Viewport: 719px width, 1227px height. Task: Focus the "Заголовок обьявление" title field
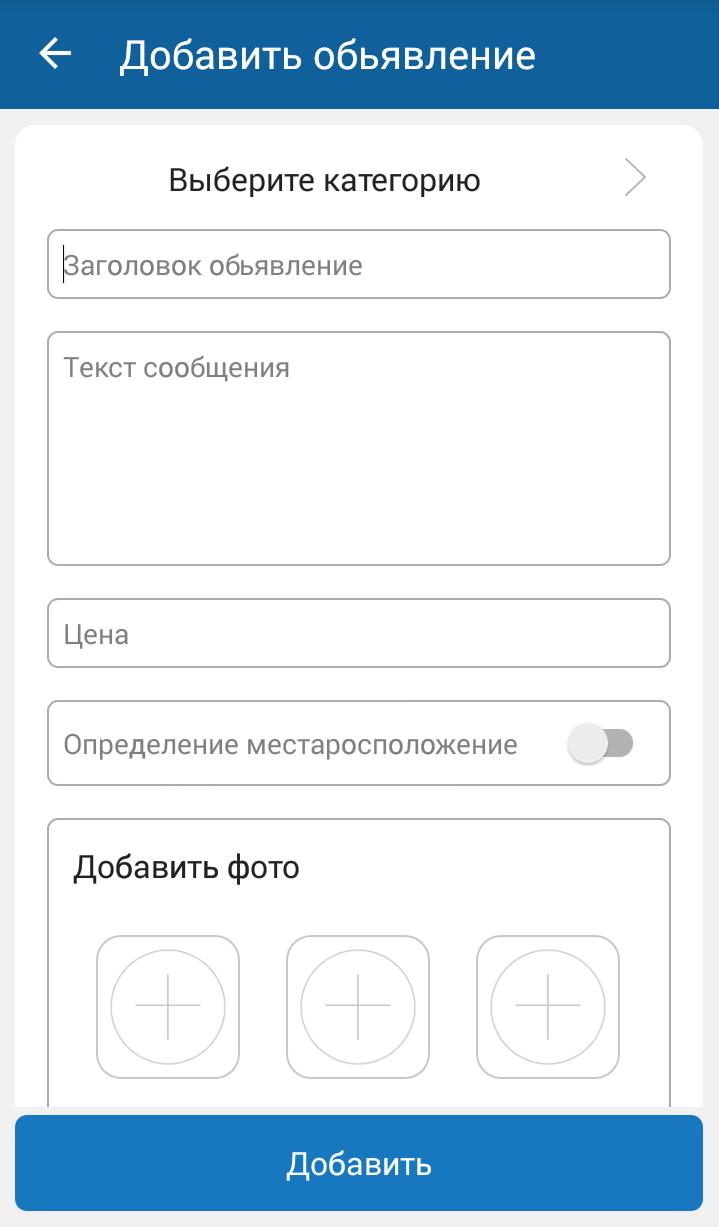[x=358, y=265]
